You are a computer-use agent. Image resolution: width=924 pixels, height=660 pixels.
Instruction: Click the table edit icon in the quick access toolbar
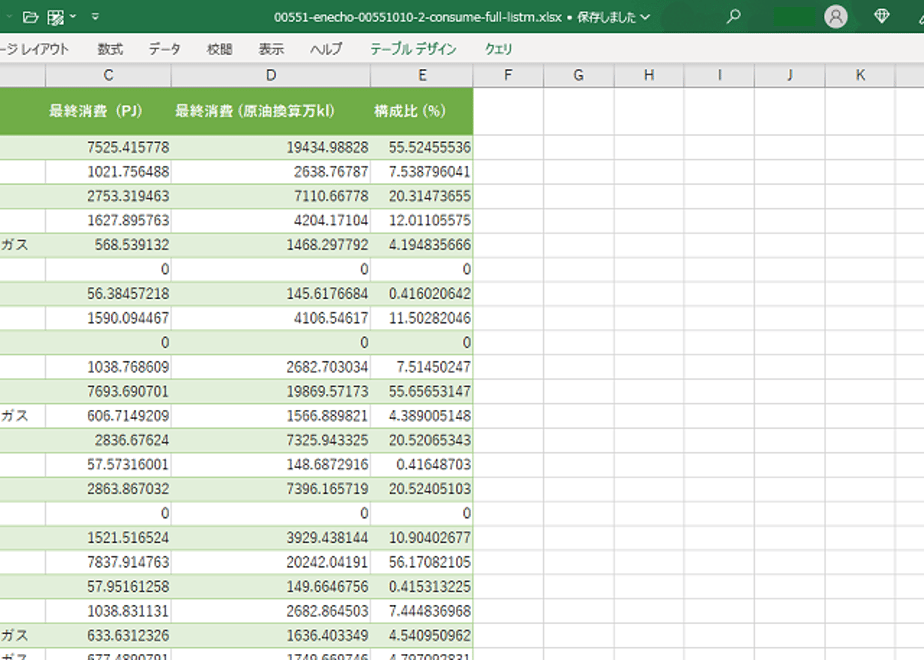pos(55,17)
